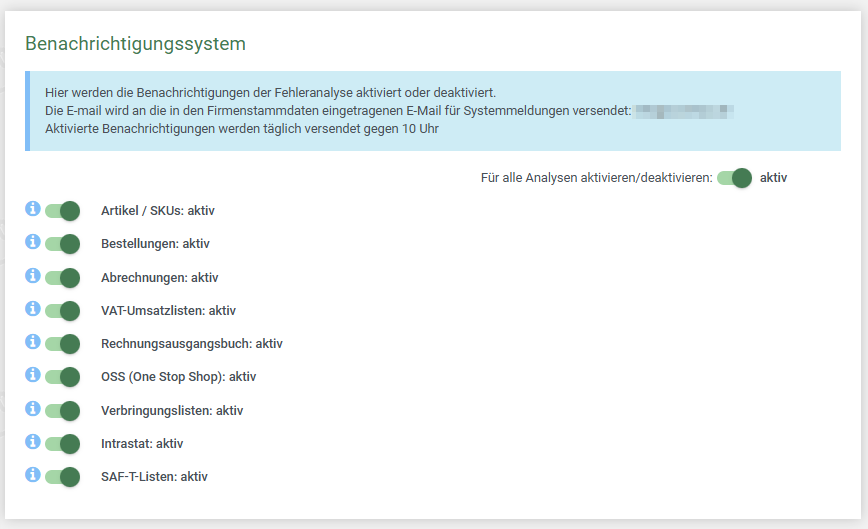Click the VAT-Umsatzlisten info icon
868x529 pixels.
pos(32,309)
